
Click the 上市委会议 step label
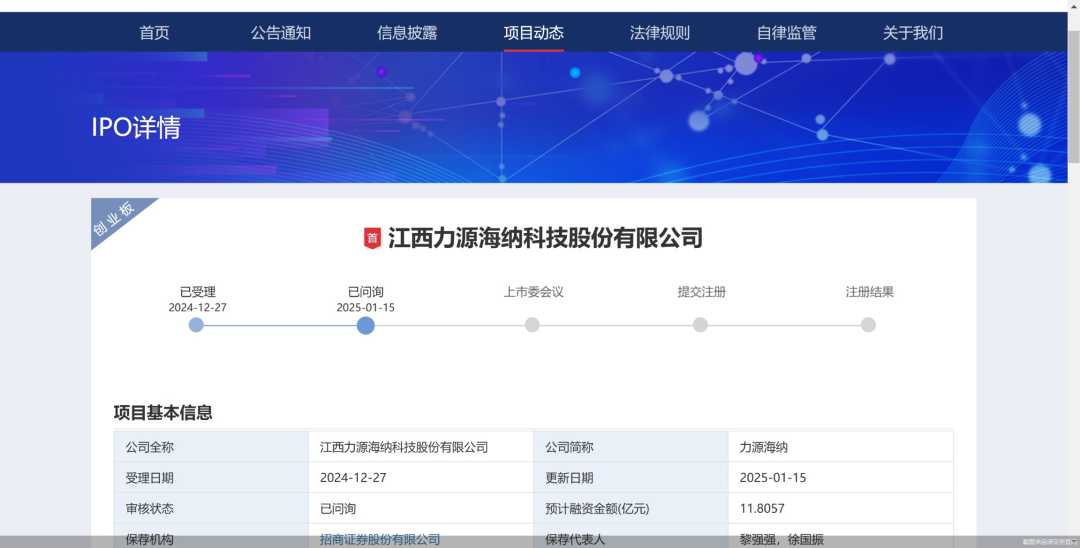[x=533, y=292]
